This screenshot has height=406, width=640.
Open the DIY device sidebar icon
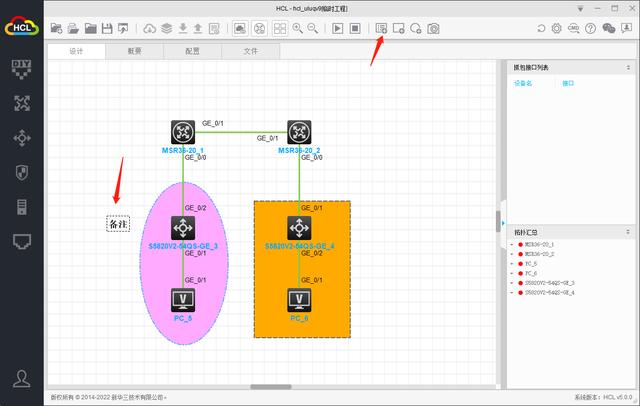(22, 69)
